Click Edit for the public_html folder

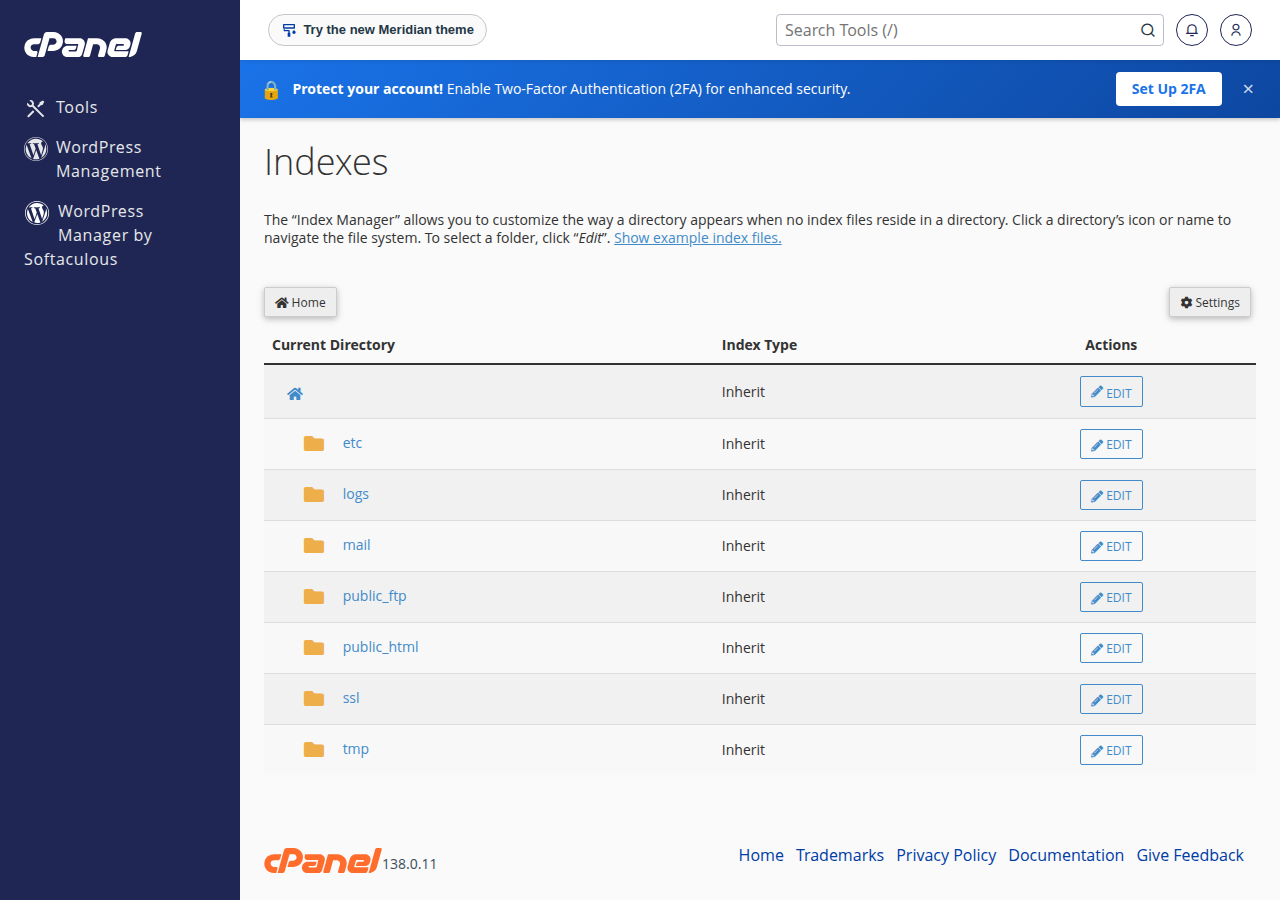(x=1111, y=648)
